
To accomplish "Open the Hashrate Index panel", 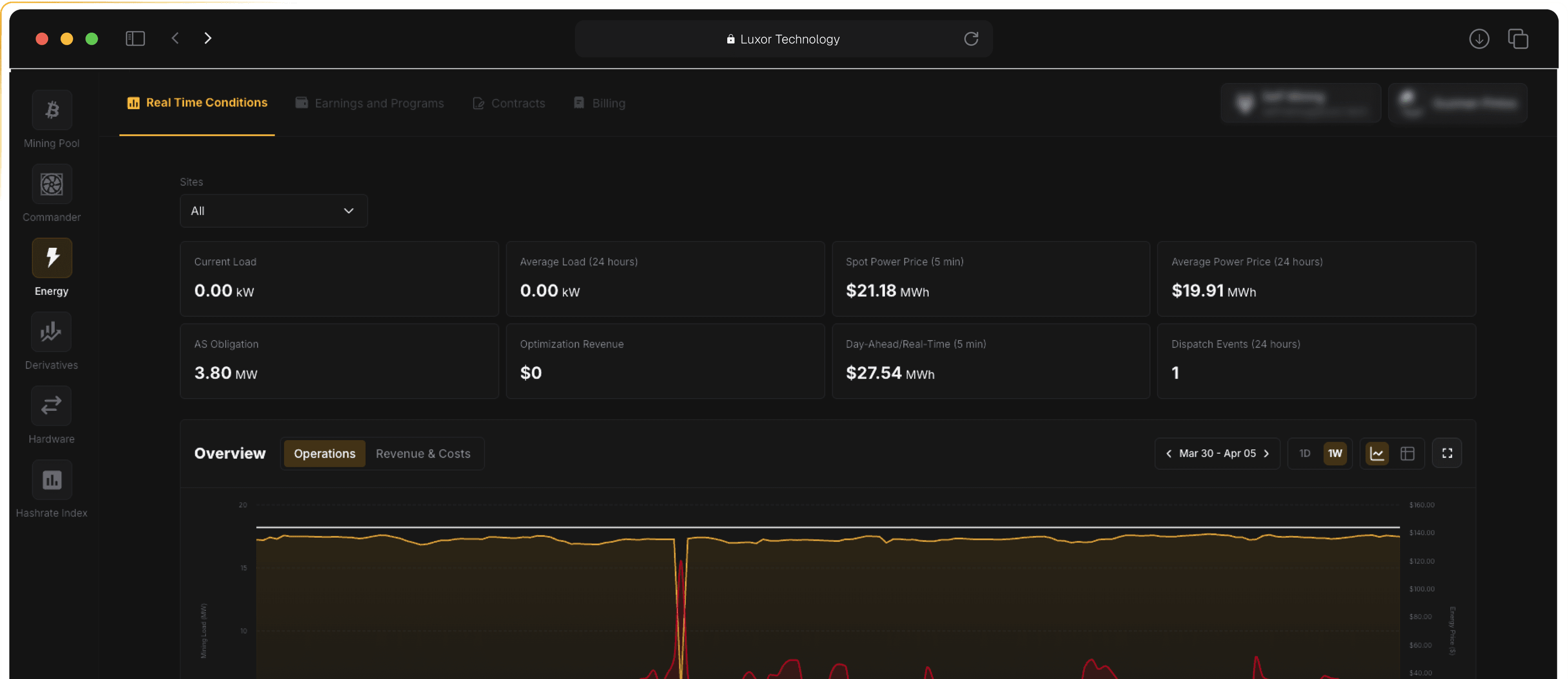I will coord(52,479).
